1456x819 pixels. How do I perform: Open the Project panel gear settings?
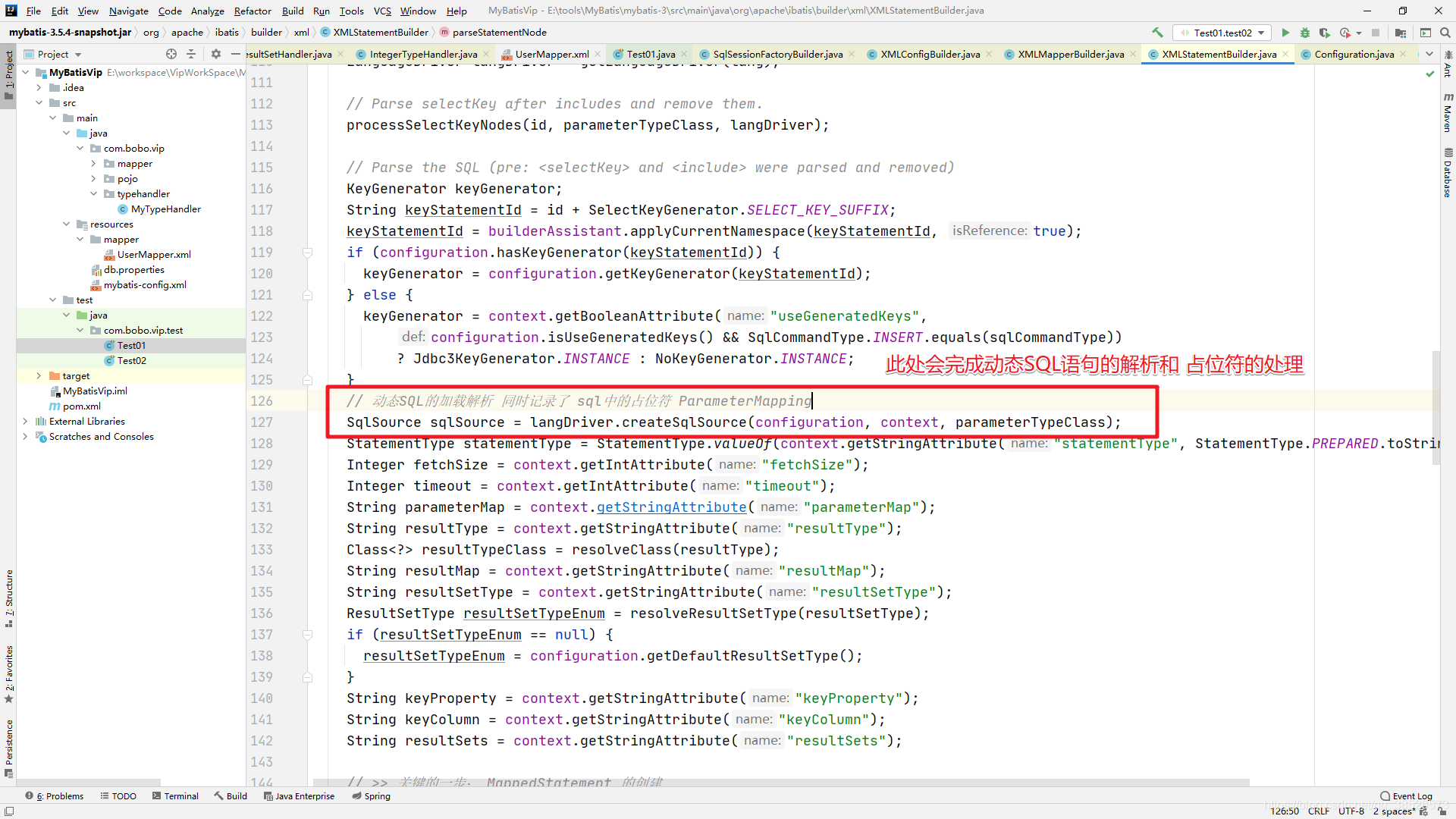tap(216, 54)
